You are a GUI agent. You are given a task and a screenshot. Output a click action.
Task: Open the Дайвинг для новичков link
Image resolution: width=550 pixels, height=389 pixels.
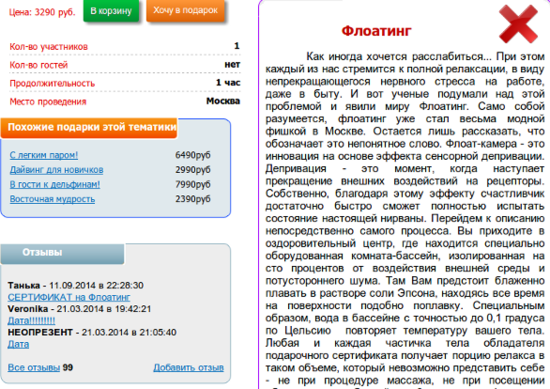[x=56, y=170]
